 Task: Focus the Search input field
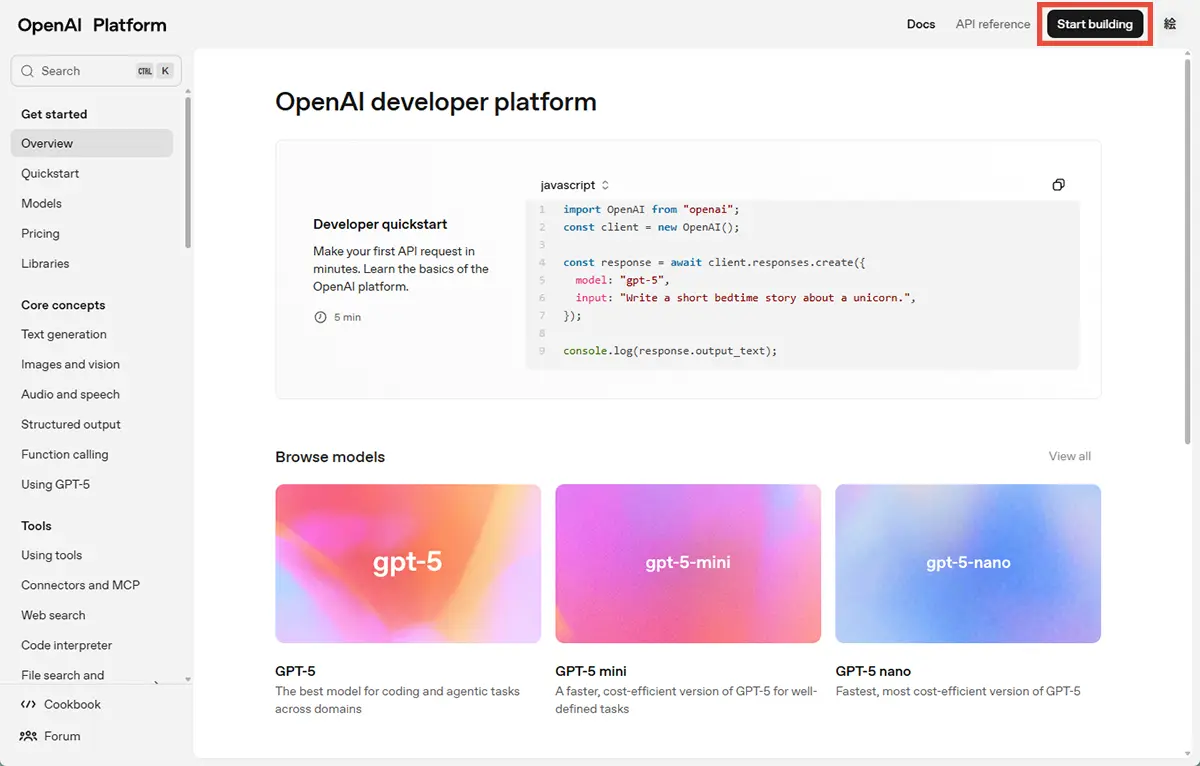point(96,71)
